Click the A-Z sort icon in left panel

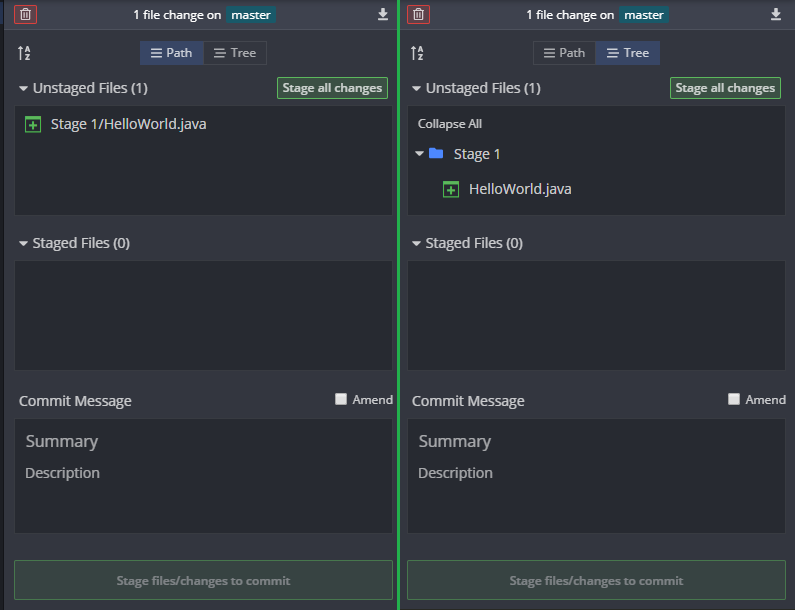pyautogui.click(x=24, y=53)
